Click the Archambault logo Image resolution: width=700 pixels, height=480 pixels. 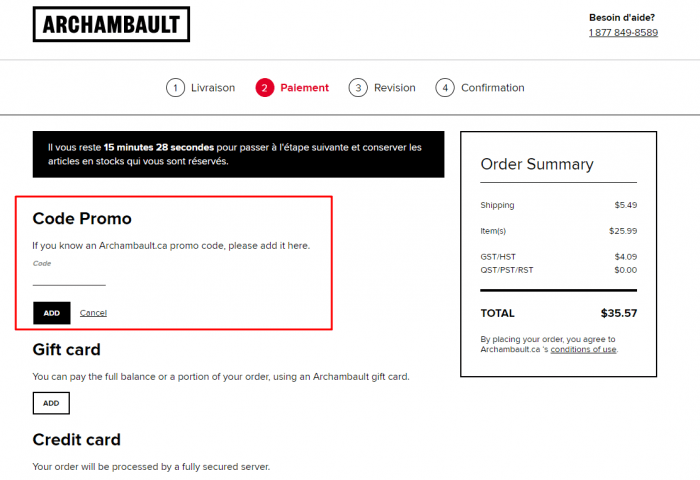pyautogui.click(x=111, y=24)
